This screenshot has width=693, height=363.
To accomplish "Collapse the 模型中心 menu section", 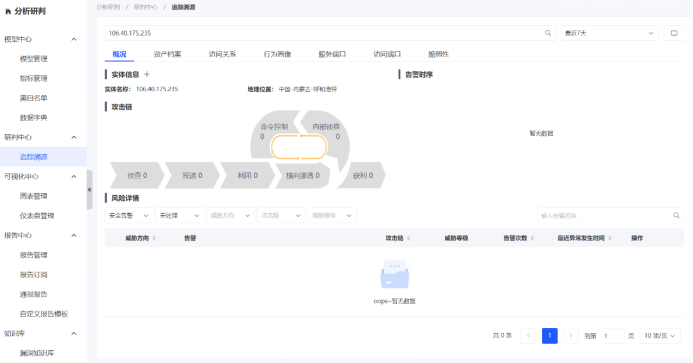I will tap(74, 39).
